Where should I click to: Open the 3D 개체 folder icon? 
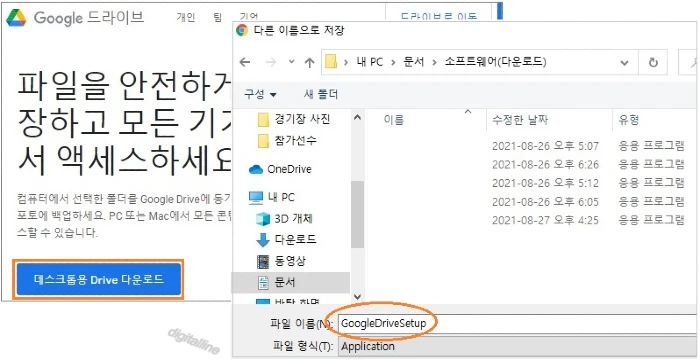(x=263, y=219)
